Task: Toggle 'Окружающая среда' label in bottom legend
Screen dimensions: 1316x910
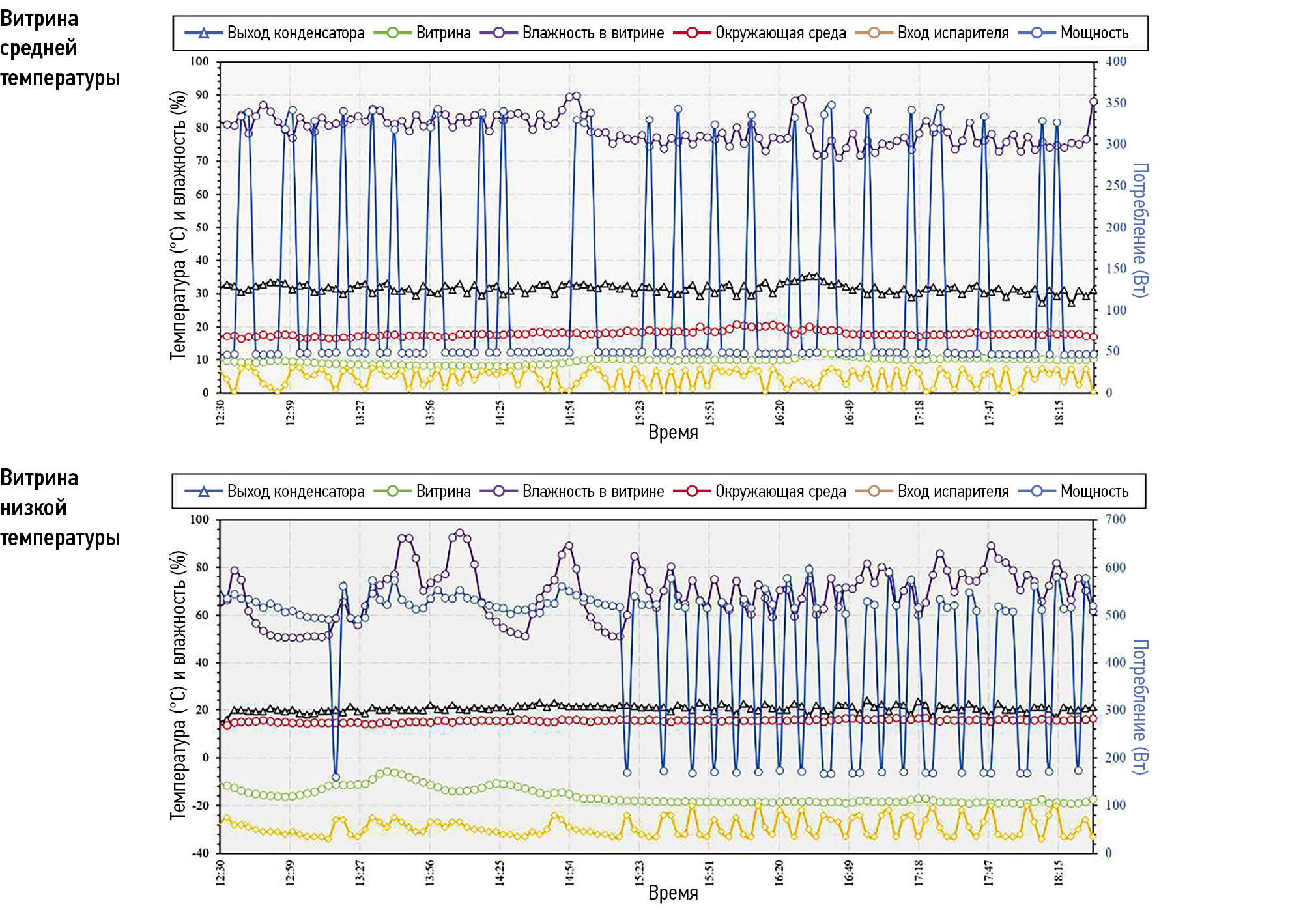Action: [x=780, y=491]
